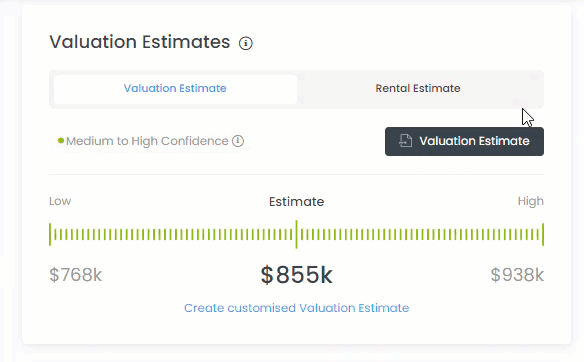The image size is (584, 362).
Task: Click the Low label above the range bar
Action: (x=60, y=201)
